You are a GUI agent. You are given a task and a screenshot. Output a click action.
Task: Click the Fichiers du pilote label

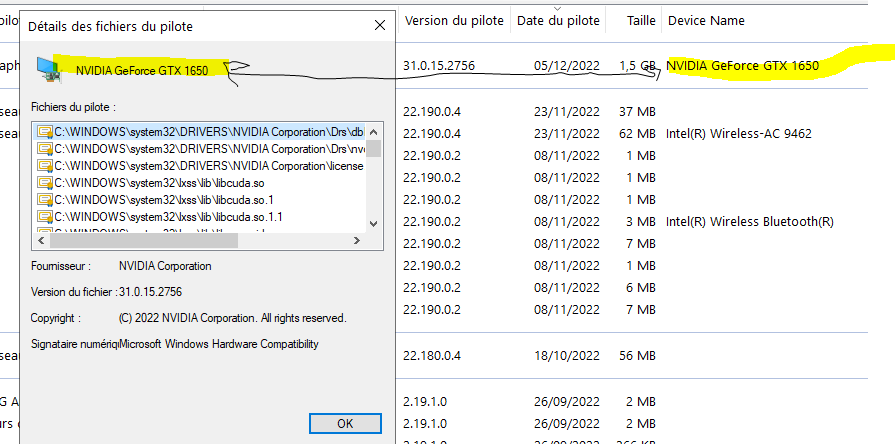[x=74, y=107]
